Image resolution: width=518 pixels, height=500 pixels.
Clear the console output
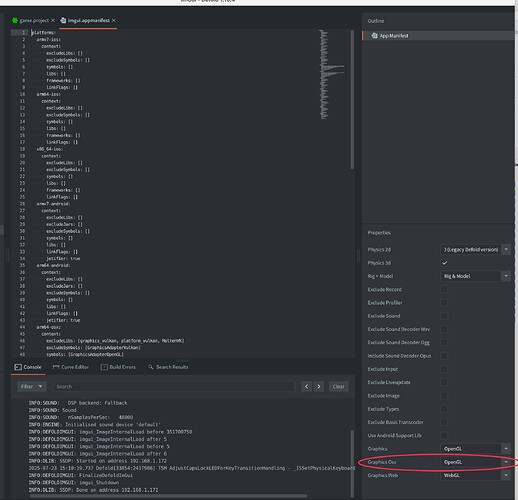[338, 386]
